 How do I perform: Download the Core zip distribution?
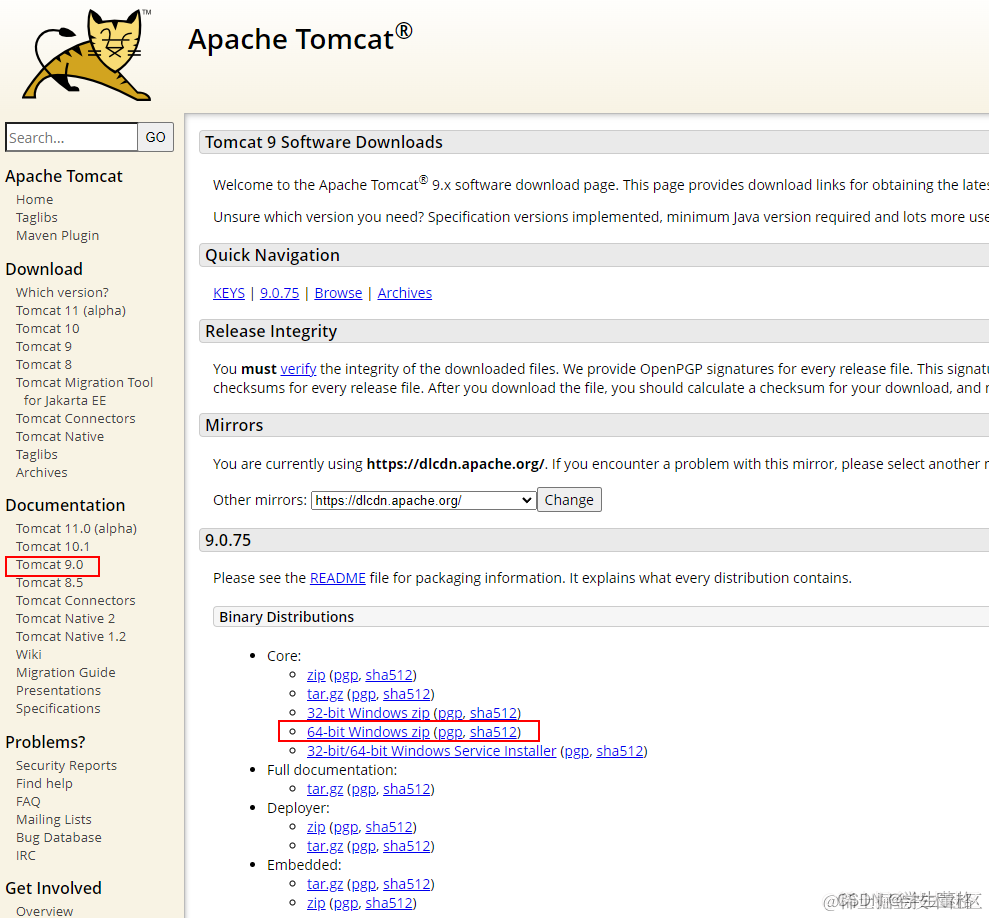click(x=316, y=675)
